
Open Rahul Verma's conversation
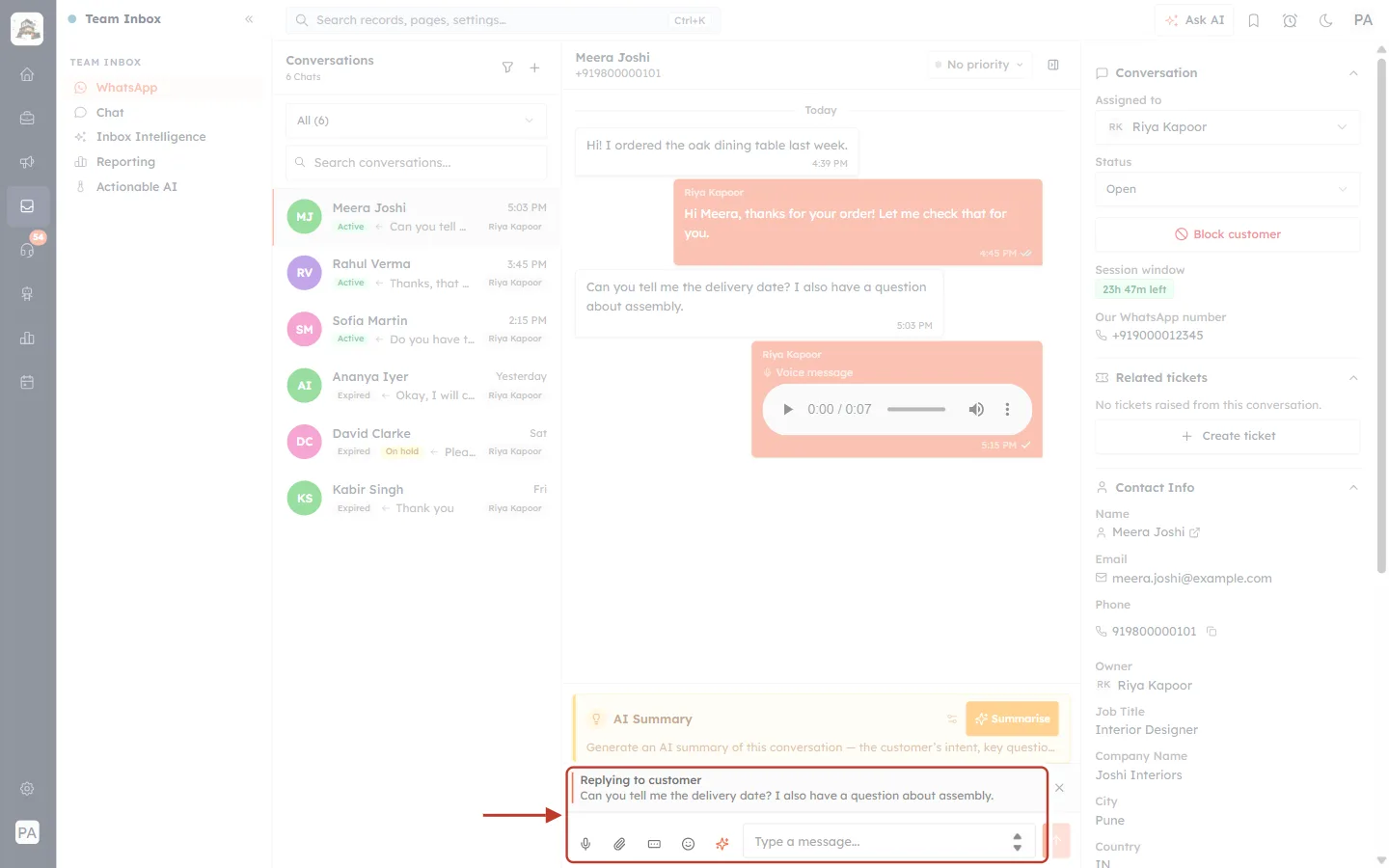[417, 273]
